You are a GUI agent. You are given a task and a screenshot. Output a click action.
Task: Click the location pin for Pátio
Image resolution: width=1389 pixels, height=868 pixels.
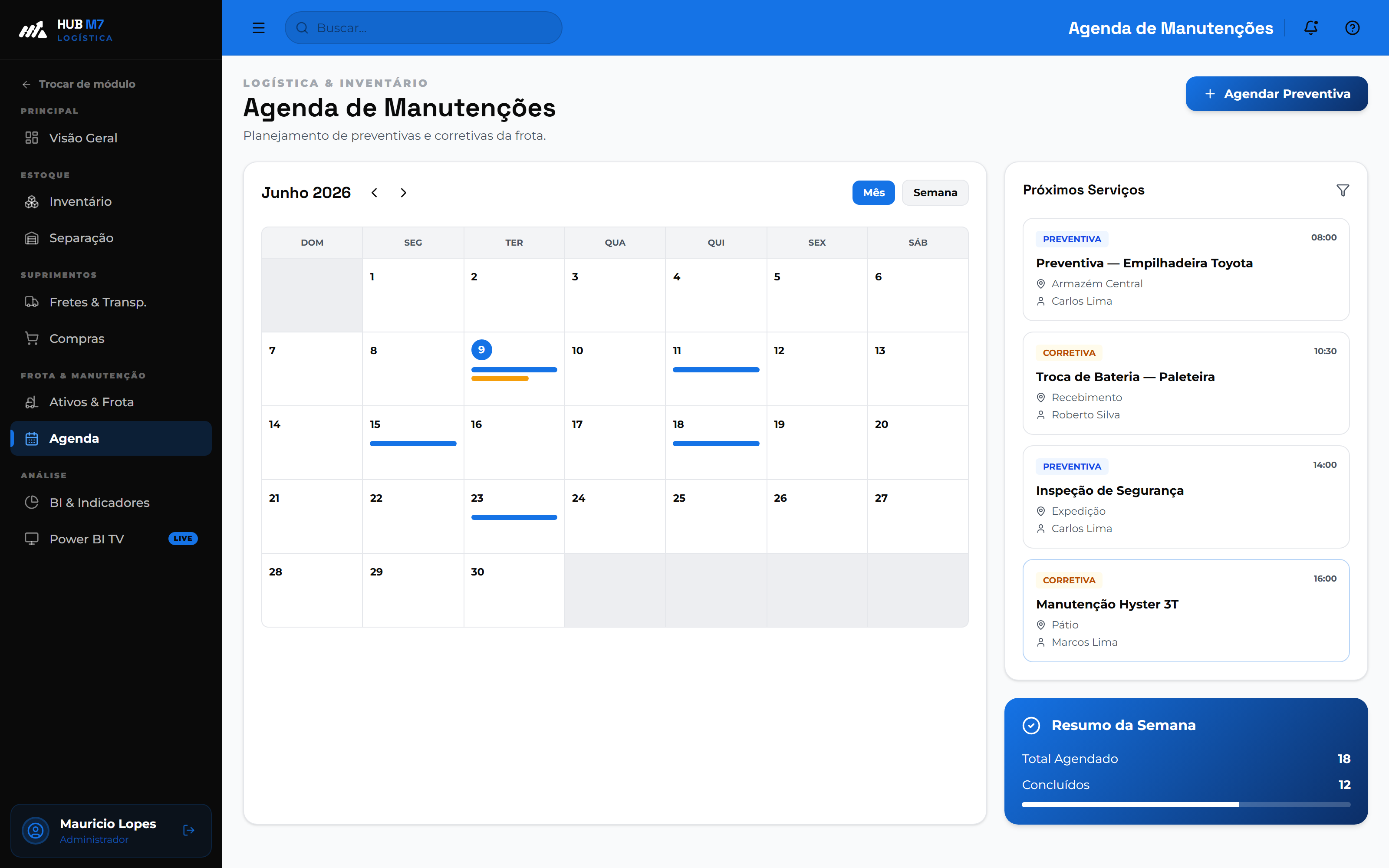1040,625
